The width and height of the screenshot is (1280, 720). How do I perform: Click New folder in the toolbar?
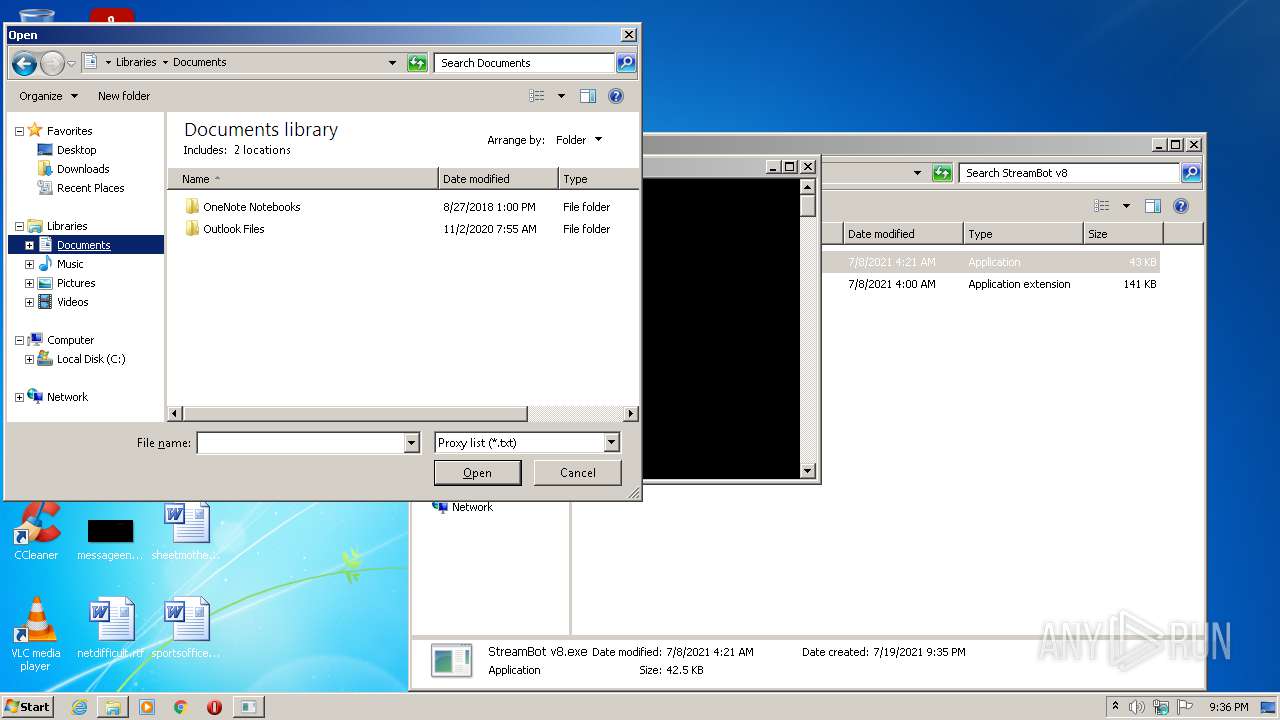[124, 96]
